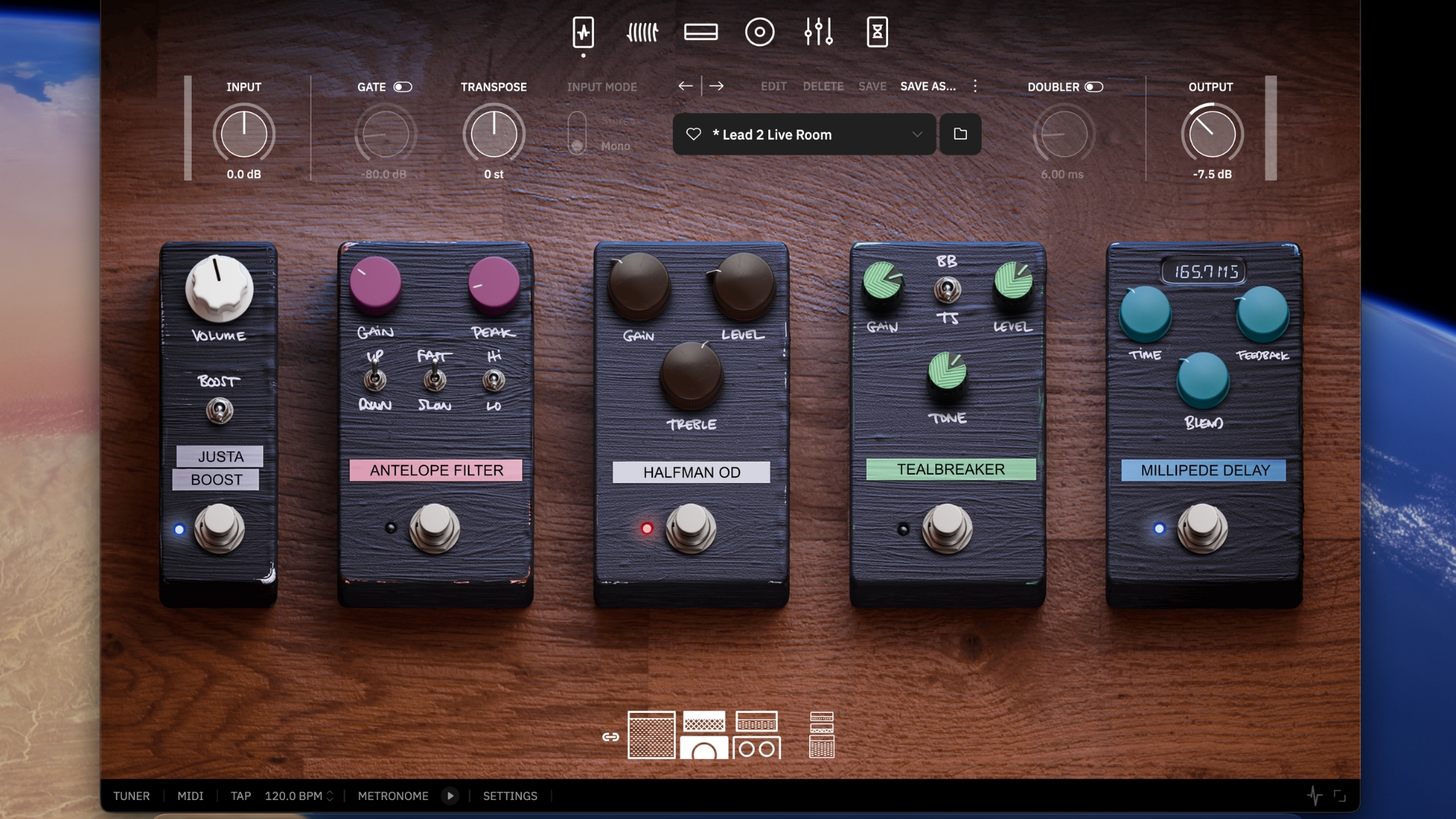The width and height of the screenshot is (1456, 819).
Task: Open the amp head page icon
Action: (702, 31)
